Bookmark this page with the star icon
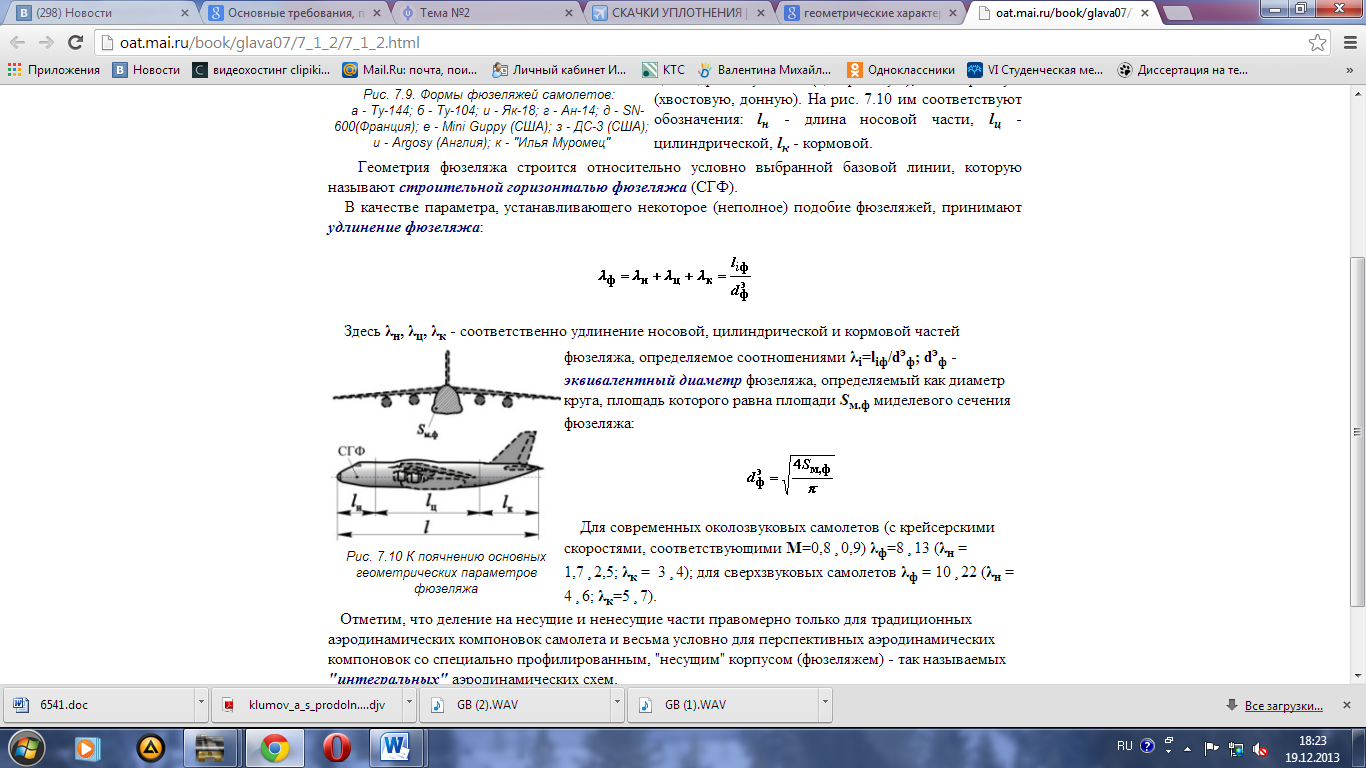The image size is (1366, 768). click(1318, 43)
